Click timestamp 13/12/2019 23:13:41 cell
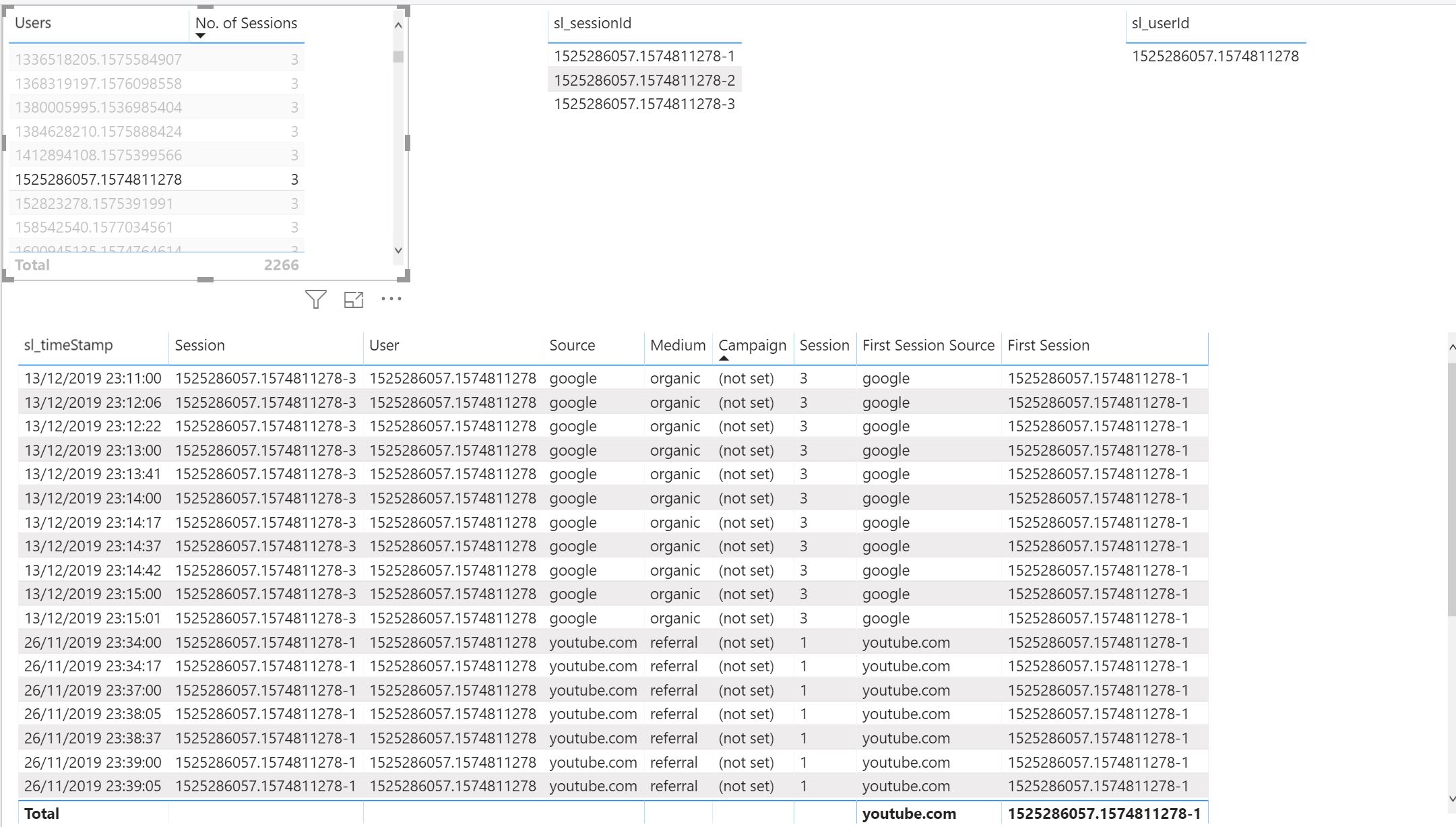Viewport: 1456px width, 827px height. 93,474
